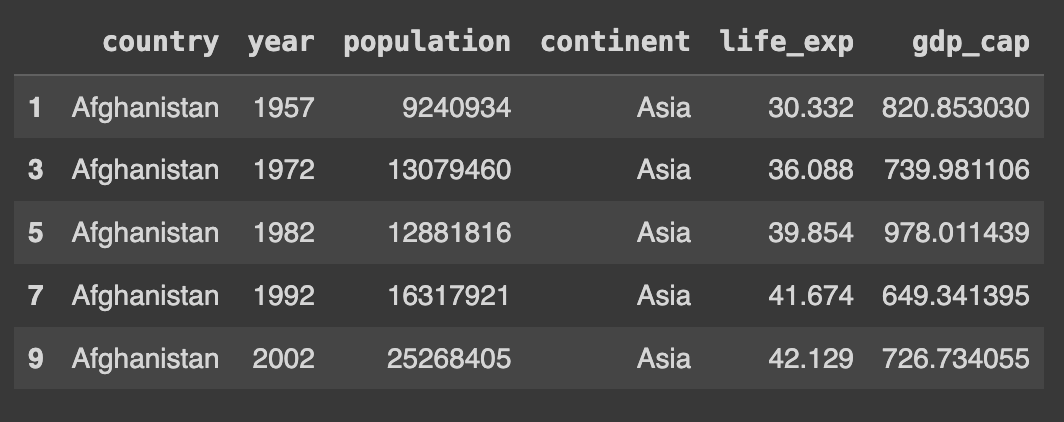Click row index 9
The height and width of the screenshot is (422, 1064).
click(x=35, y=358)
